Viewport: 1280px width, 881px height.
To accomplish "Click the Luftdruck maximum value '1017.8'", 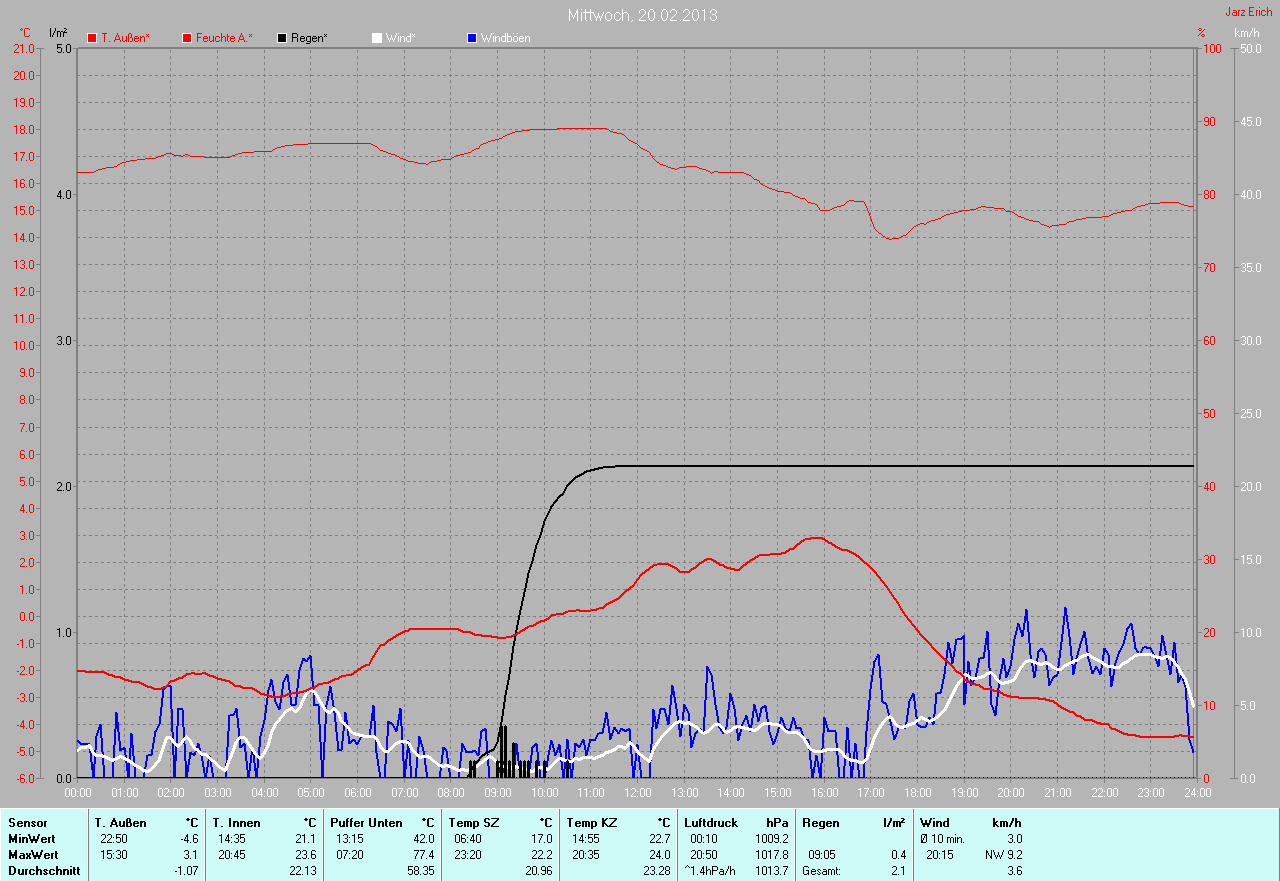I will click(x=771, y=855).
